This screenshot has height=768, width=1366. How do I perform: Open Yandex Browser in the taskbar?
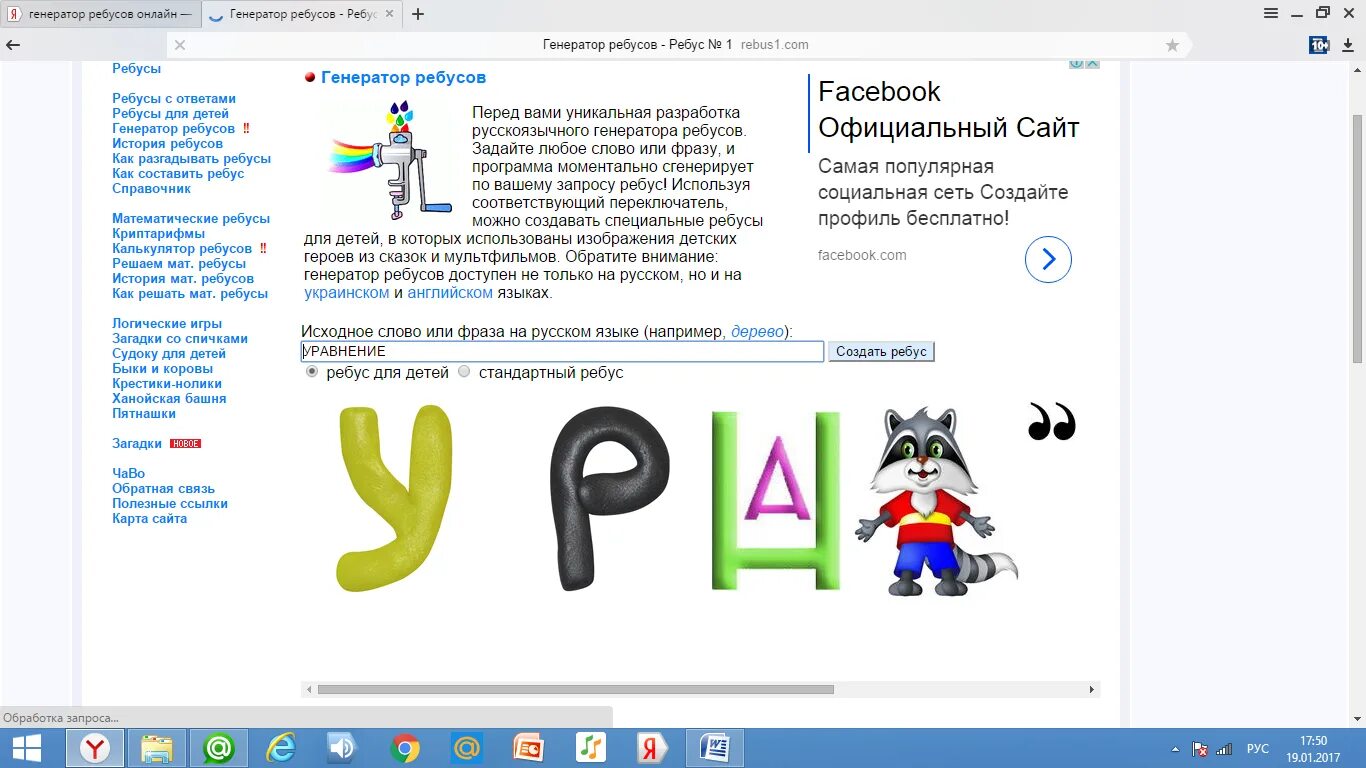(95, 748)
